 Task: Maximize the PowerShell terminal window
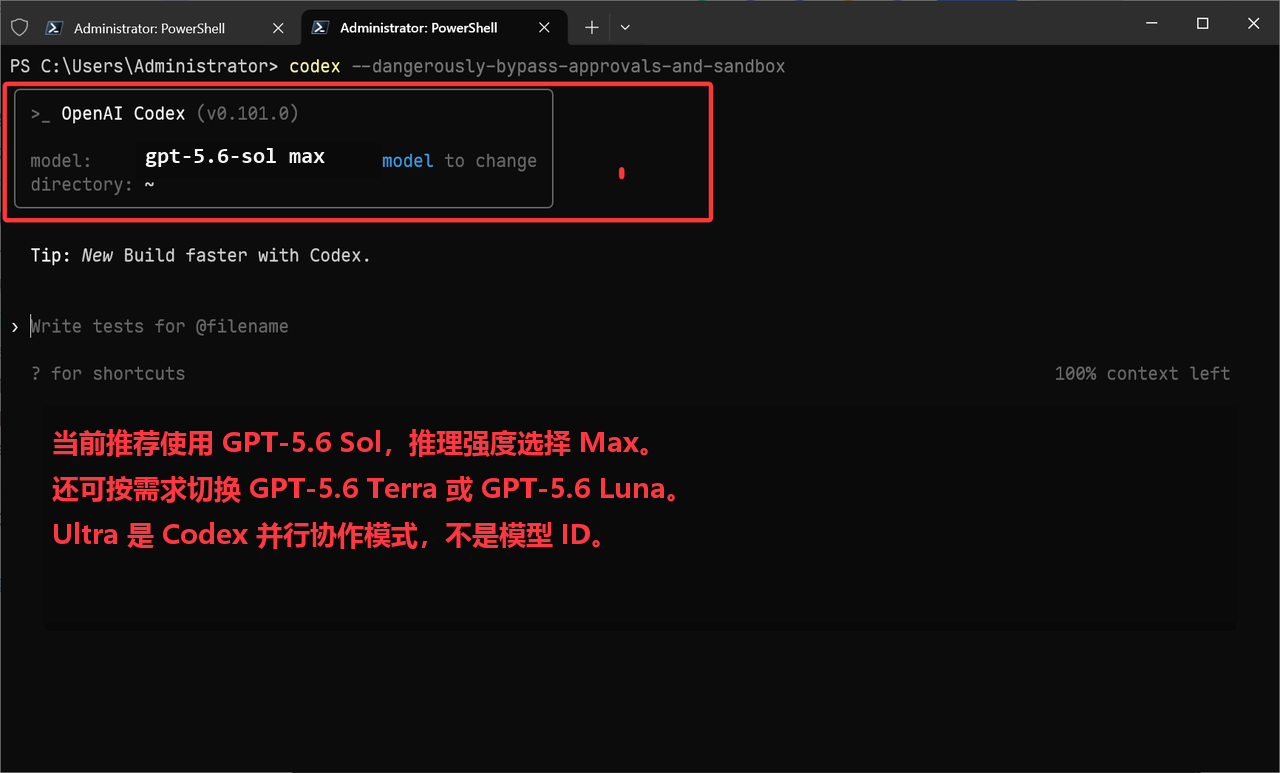click(x=1203, y=23)
